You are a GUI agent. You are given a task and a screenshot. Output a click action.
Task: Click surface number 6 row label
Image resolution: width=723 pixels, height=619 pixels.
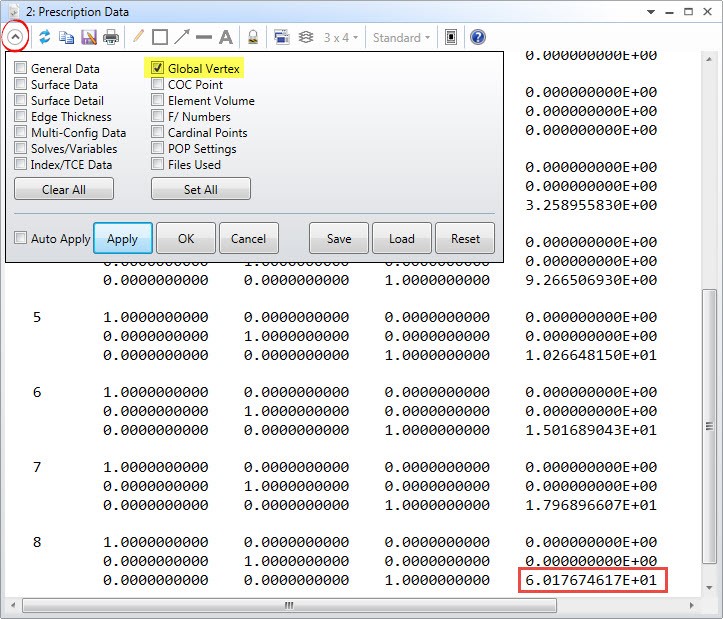tap(37, 392)
